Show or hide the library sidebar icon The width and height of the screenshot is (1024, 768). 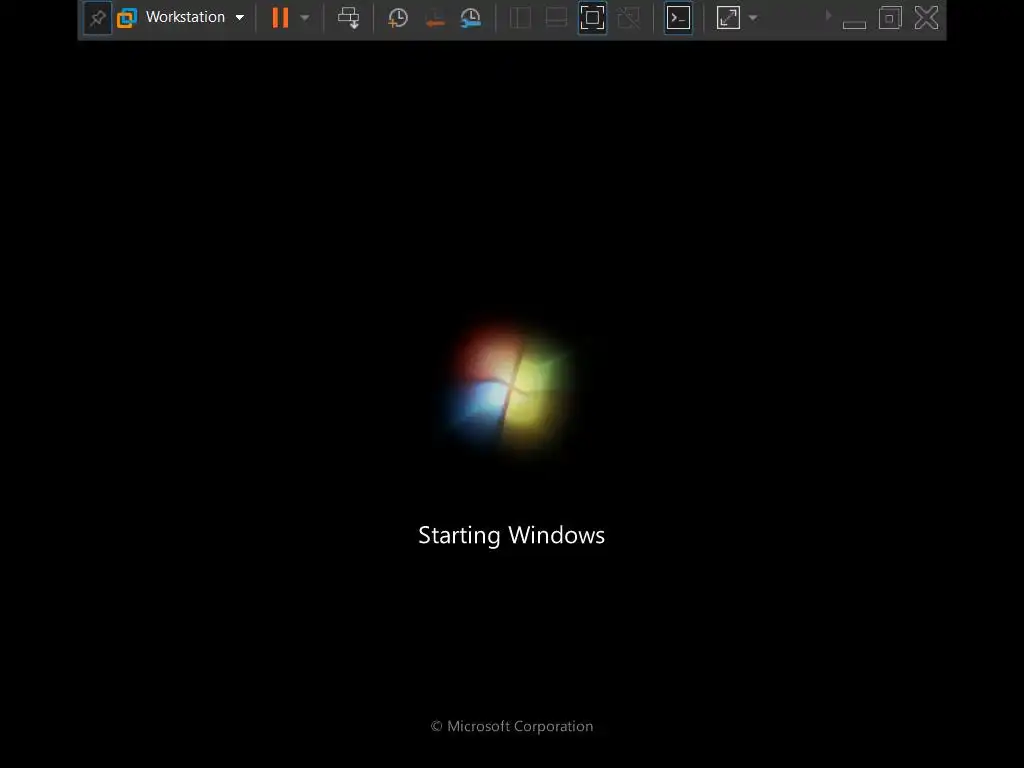point(520,18)
